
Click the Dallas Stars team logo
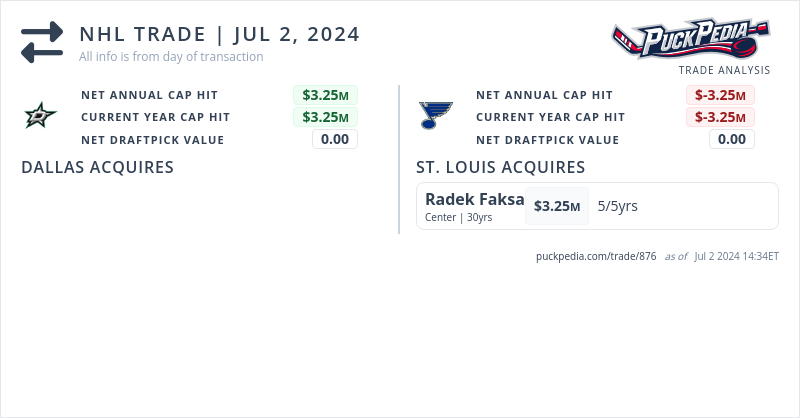[41, 117]
